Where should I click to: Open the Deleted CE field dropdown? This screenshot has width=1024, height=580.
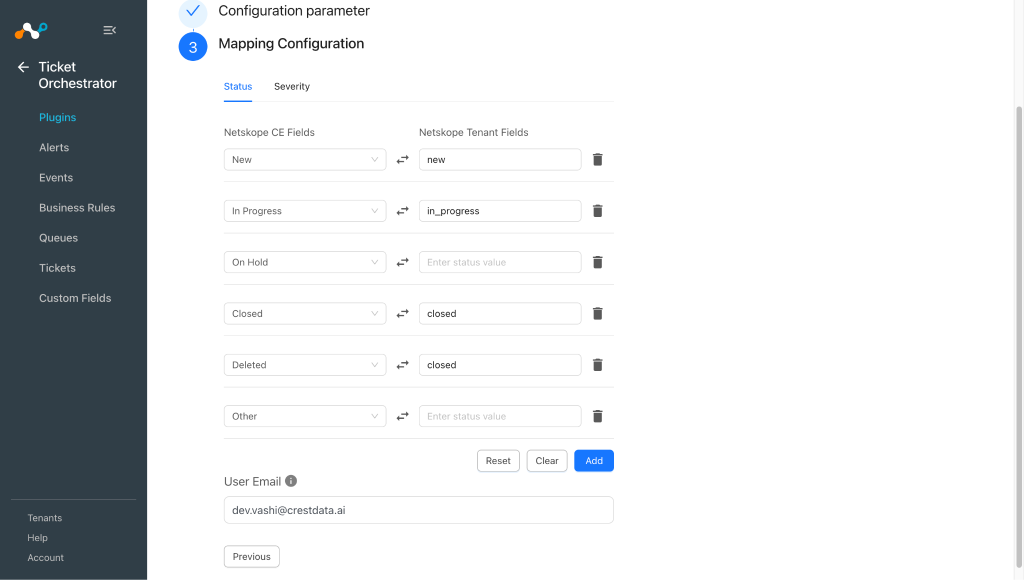click(305, 364)
